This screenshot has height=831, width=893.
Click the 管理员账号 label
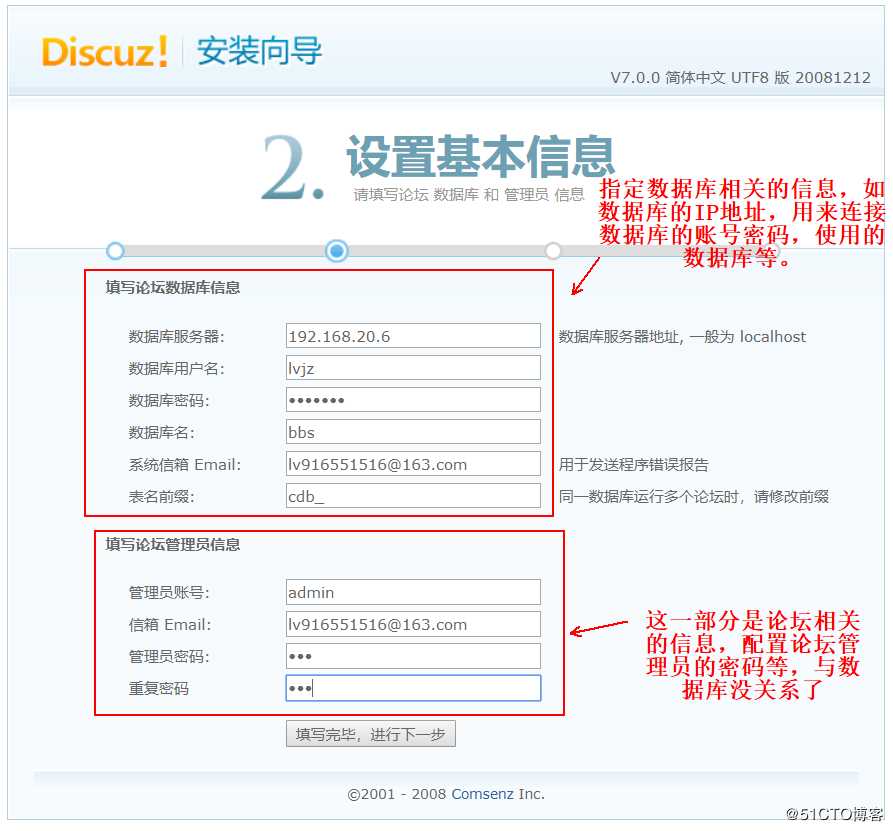[x=169, y=593]
